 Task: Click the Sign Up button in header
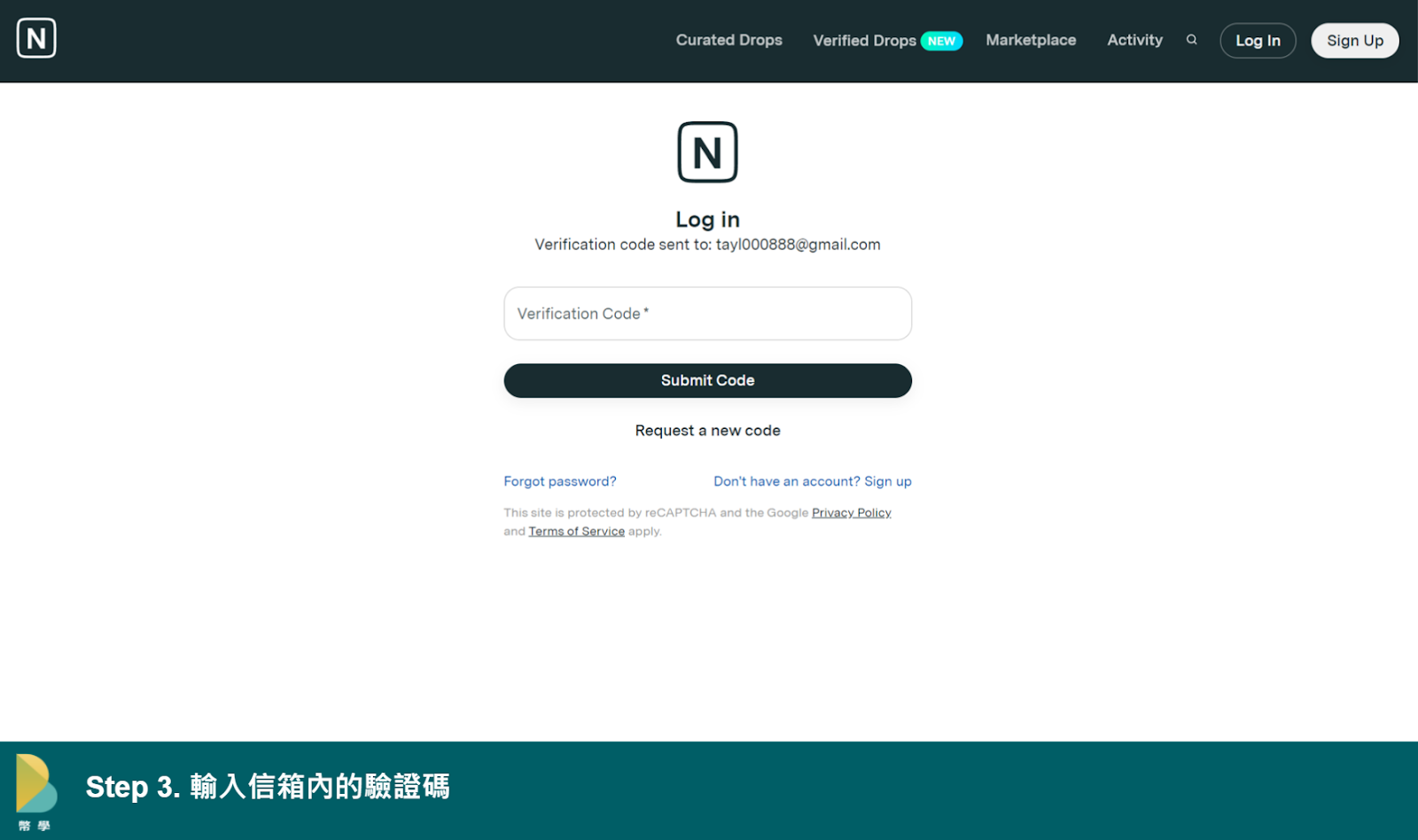[1354, 41]
